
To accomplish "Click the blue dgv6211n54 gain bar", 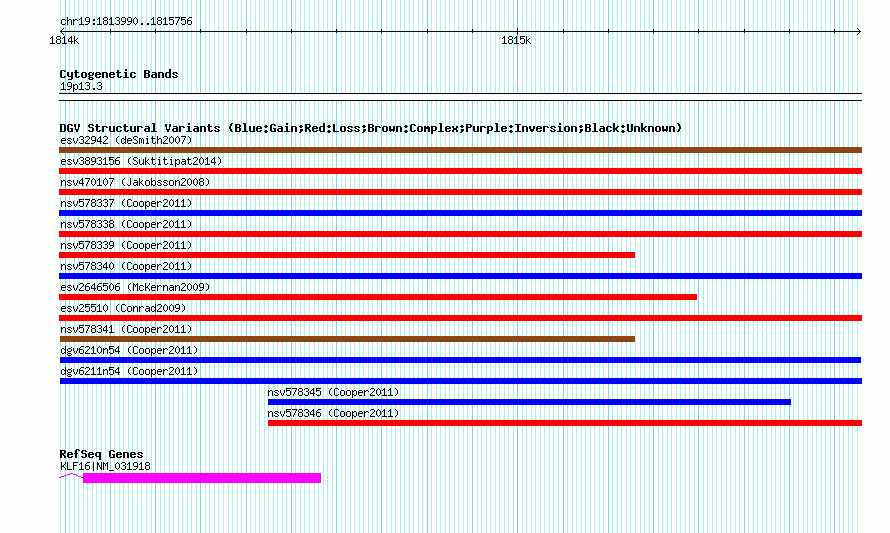I will (460, 381).
